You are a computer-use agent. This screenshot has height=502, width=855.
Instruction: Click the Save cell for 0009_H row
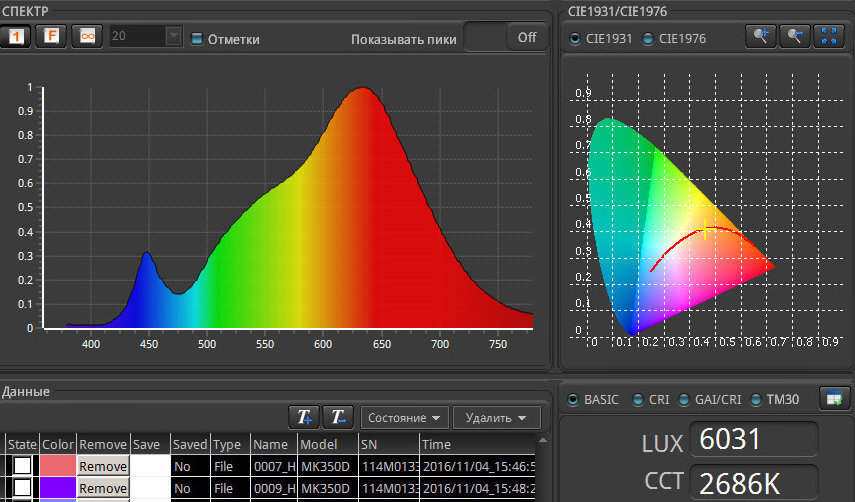coord(150,488)
